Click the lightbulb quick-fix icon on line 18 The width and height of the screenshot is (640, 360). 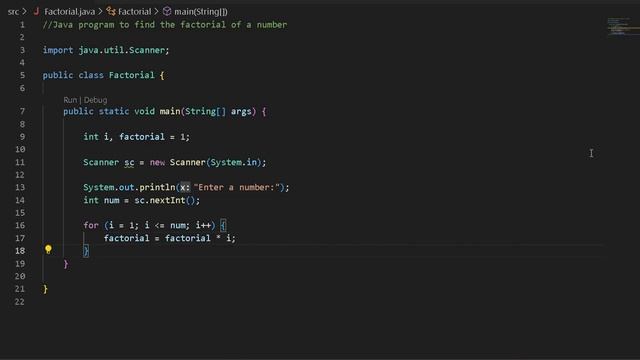pos(48,249)
